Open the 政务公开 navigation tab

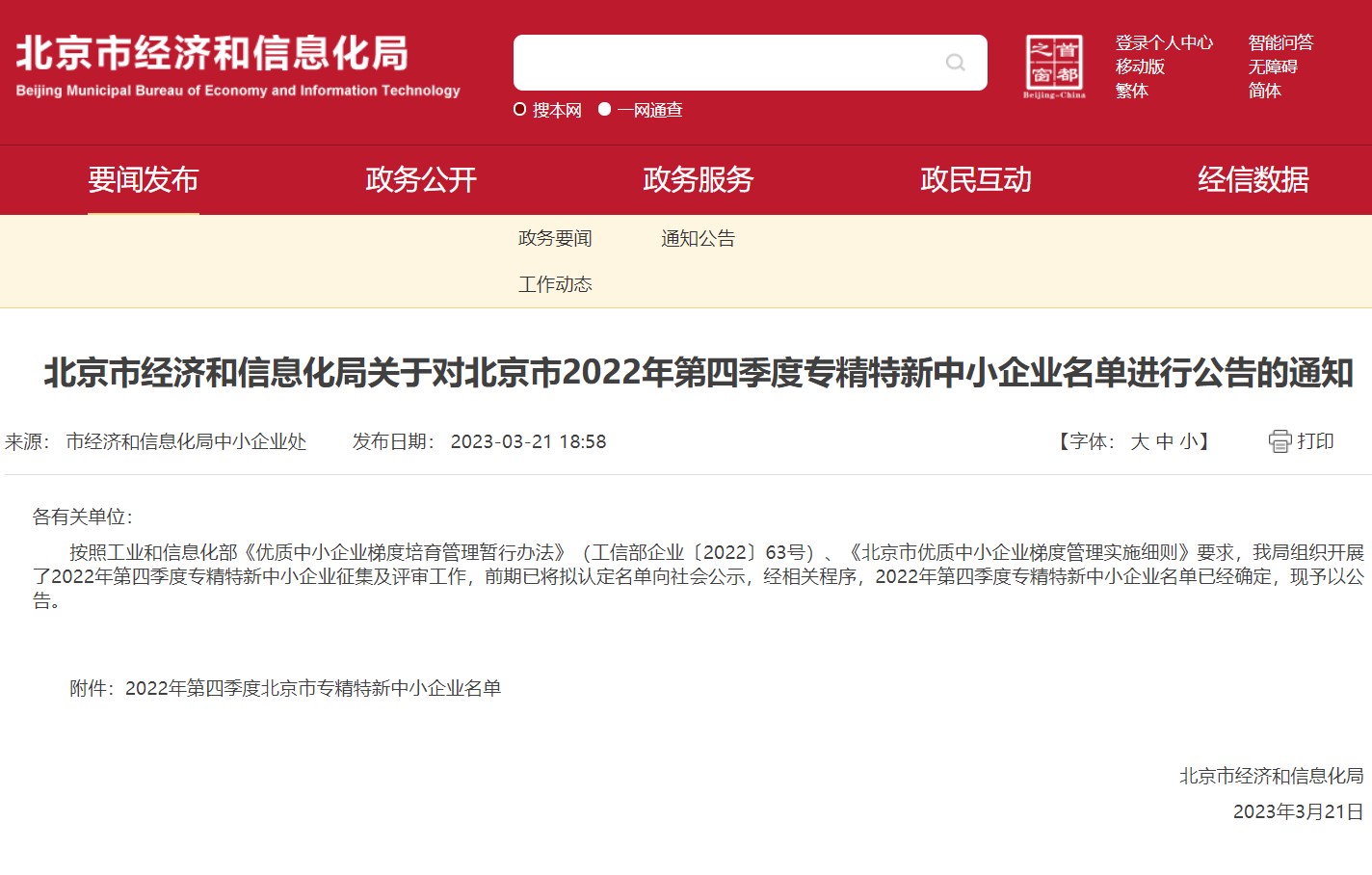421,180
